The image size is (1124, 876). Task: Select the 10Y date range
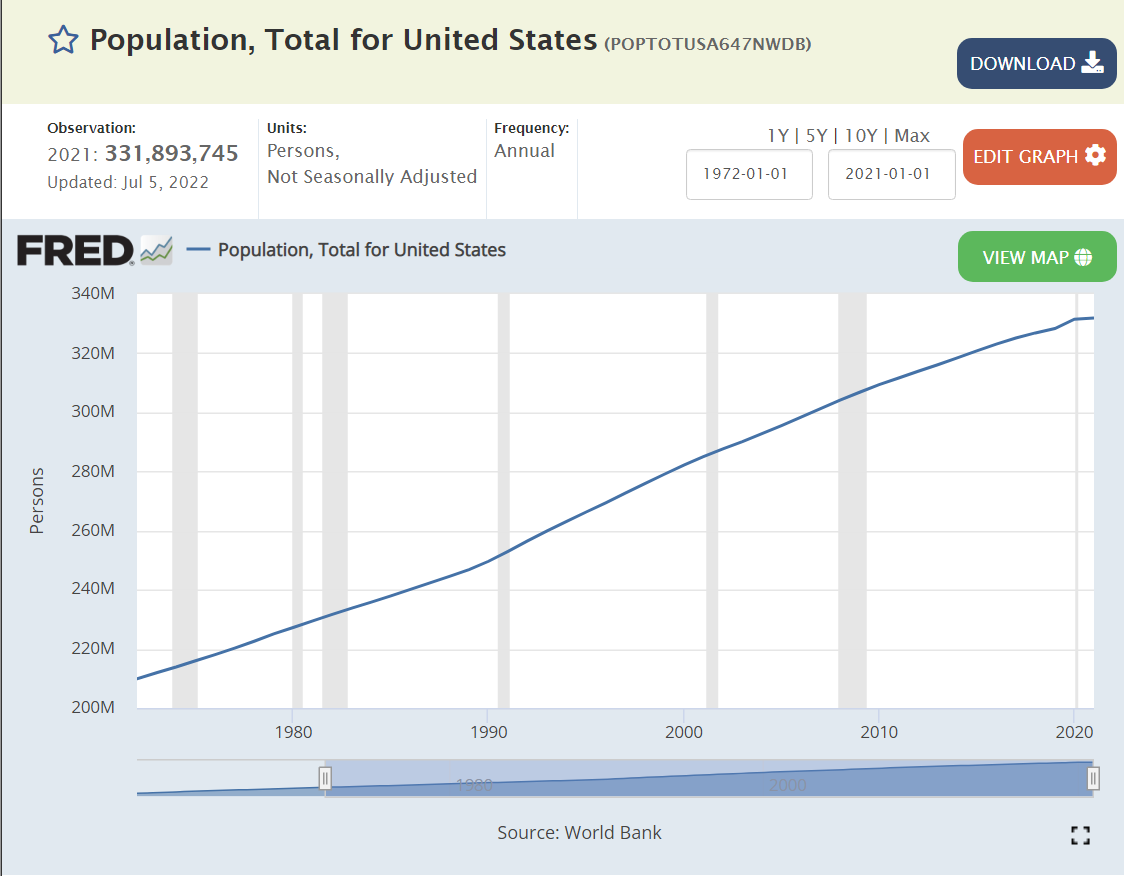pos(861,136)
